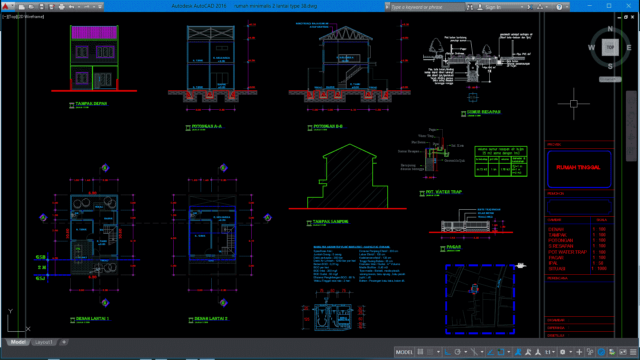The height and width of the screenshot is (360, 640).
Task: Open the WCS dropdown below the ViewCube
Action: [610, 79]
